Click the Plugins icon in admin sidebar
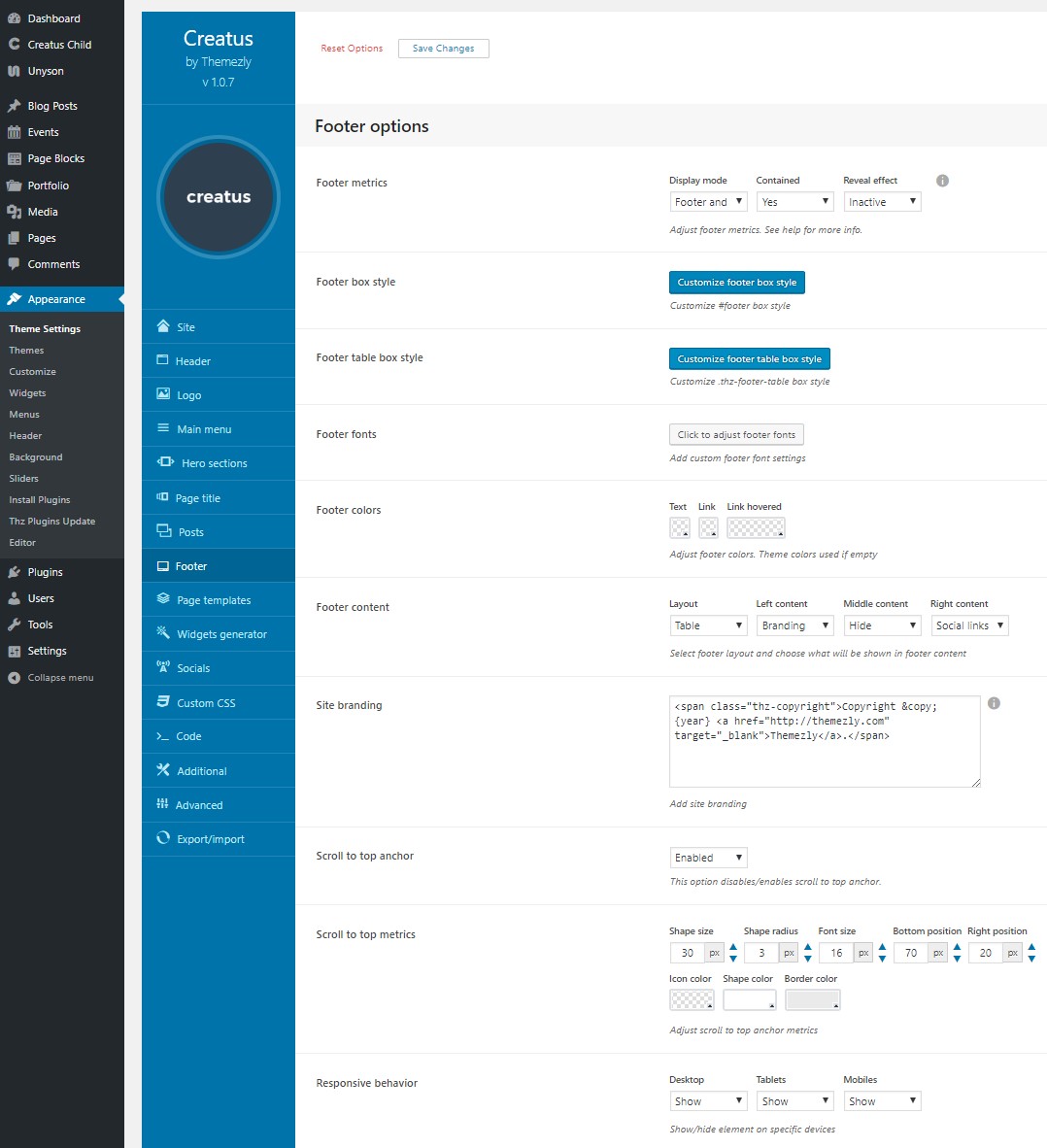Image resolution: width=1047 pixels, height=1148 pixels. coord(15,572)
